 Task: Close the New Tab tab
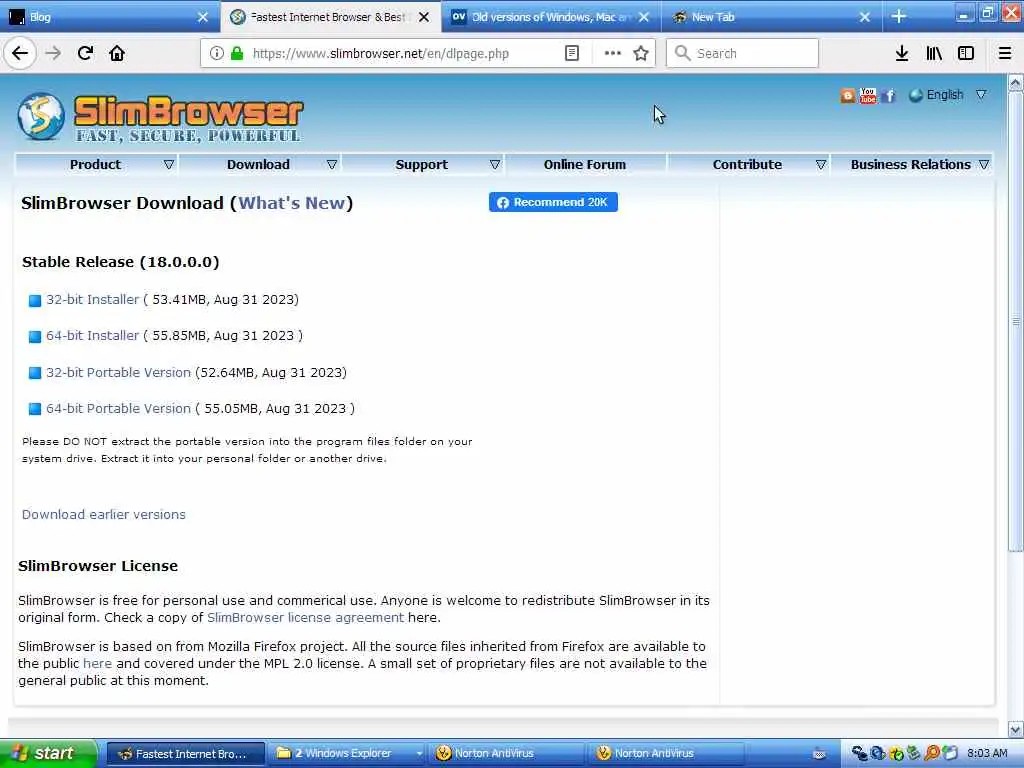coord(865,17)
